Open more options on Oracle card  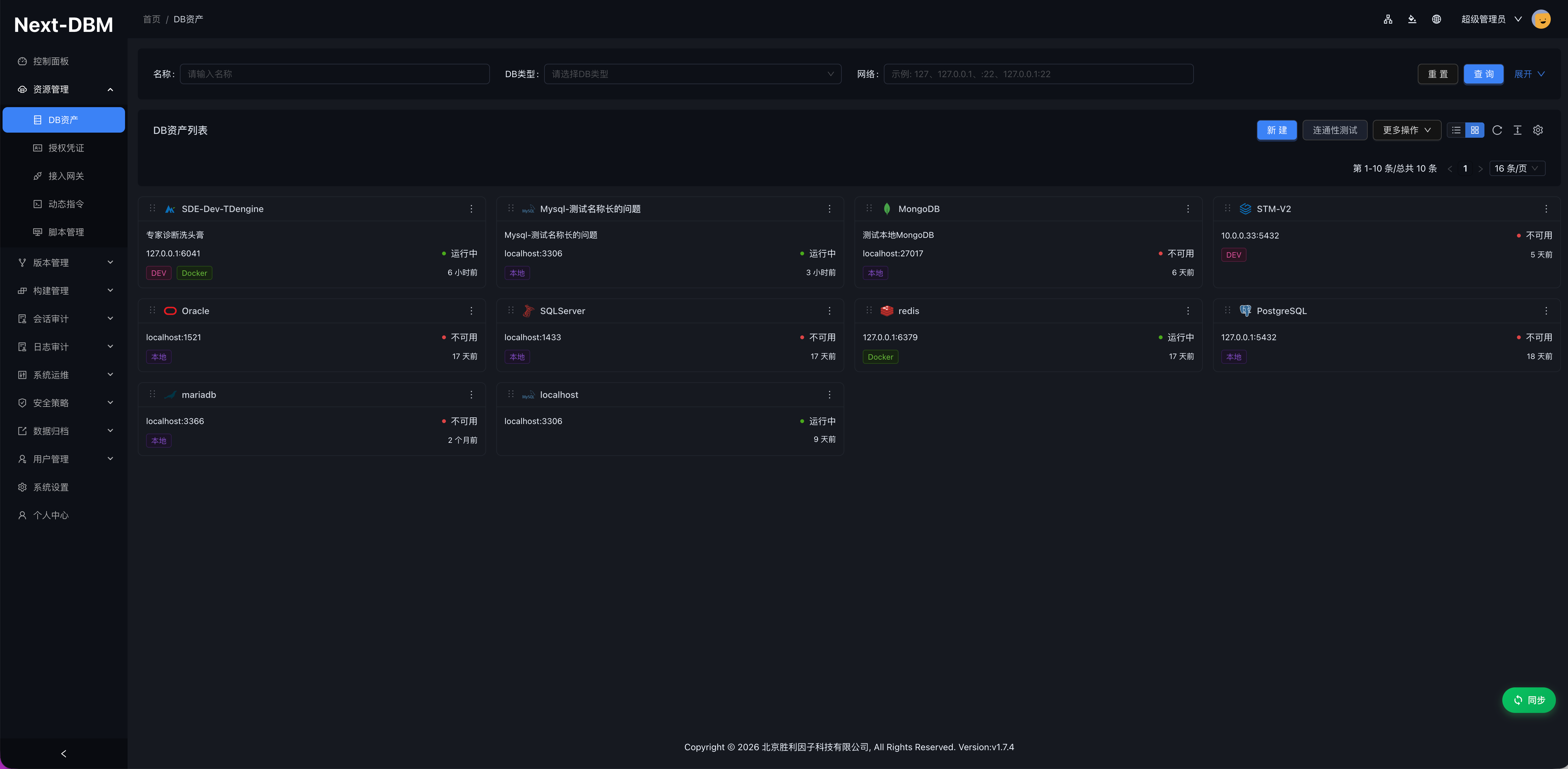tap(471, 311)
